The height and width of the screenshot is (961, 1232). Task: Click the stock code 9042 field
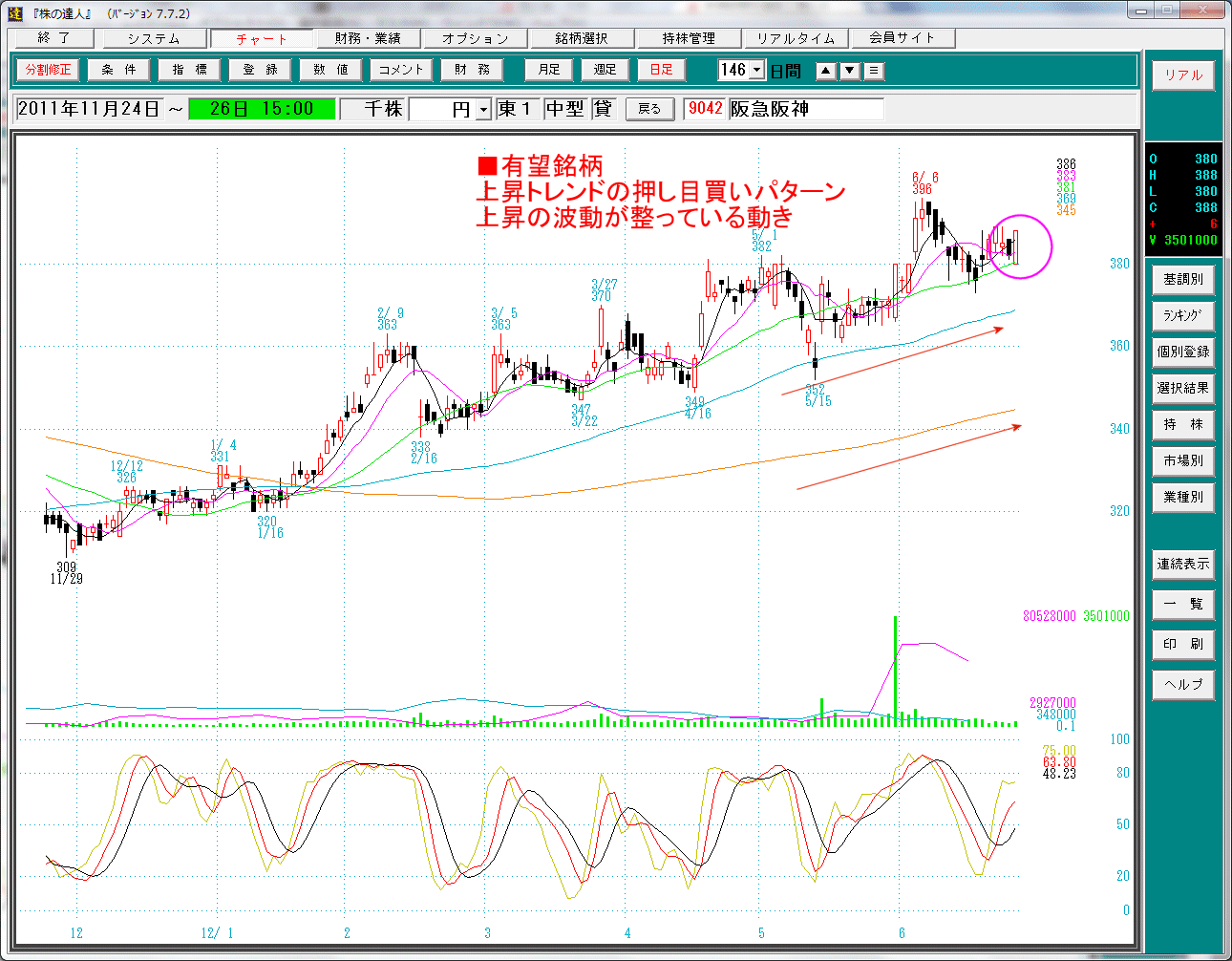(x=706, y=109)
